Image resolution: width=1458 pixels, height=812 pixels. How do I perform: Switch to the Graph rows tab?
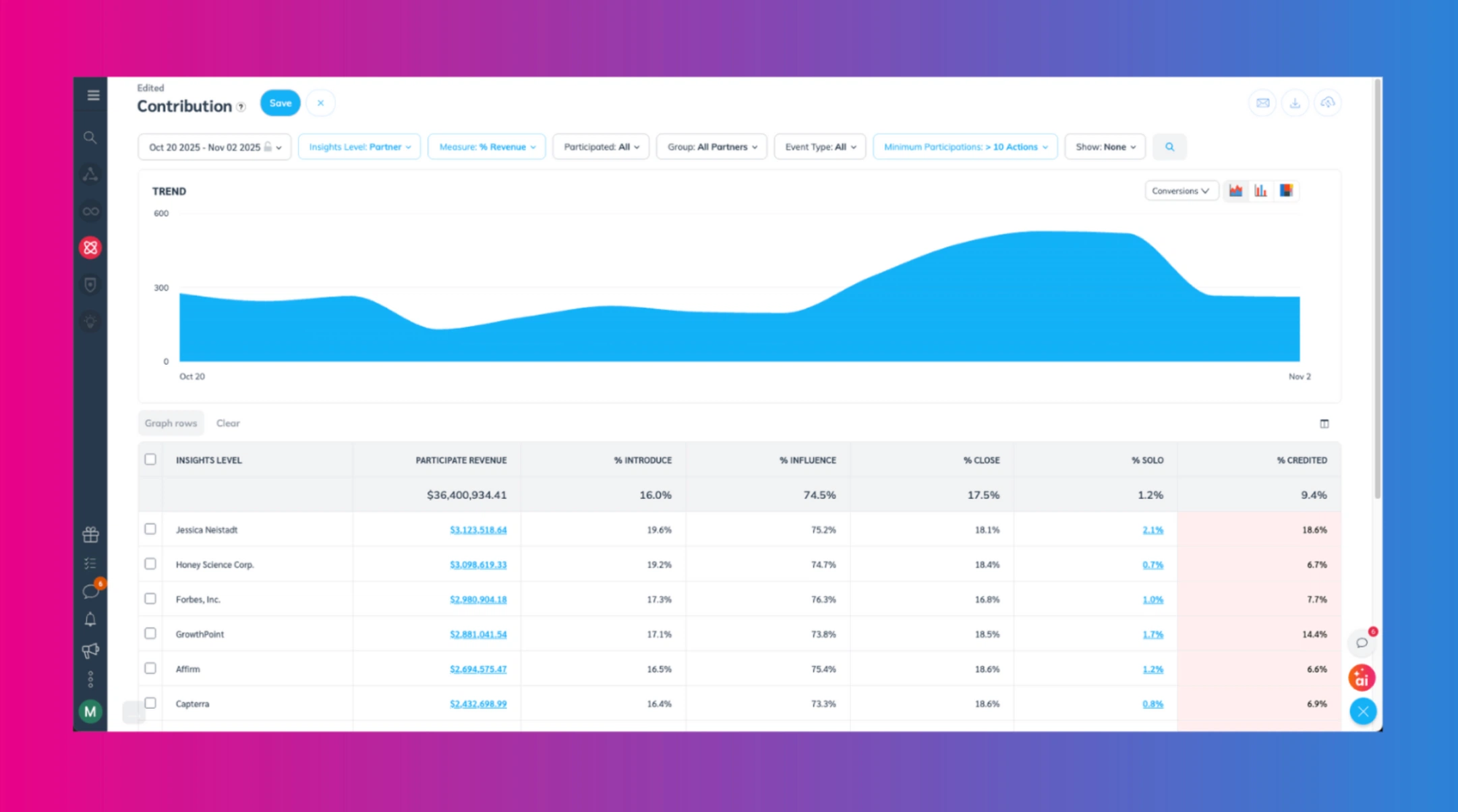[171, 423]
